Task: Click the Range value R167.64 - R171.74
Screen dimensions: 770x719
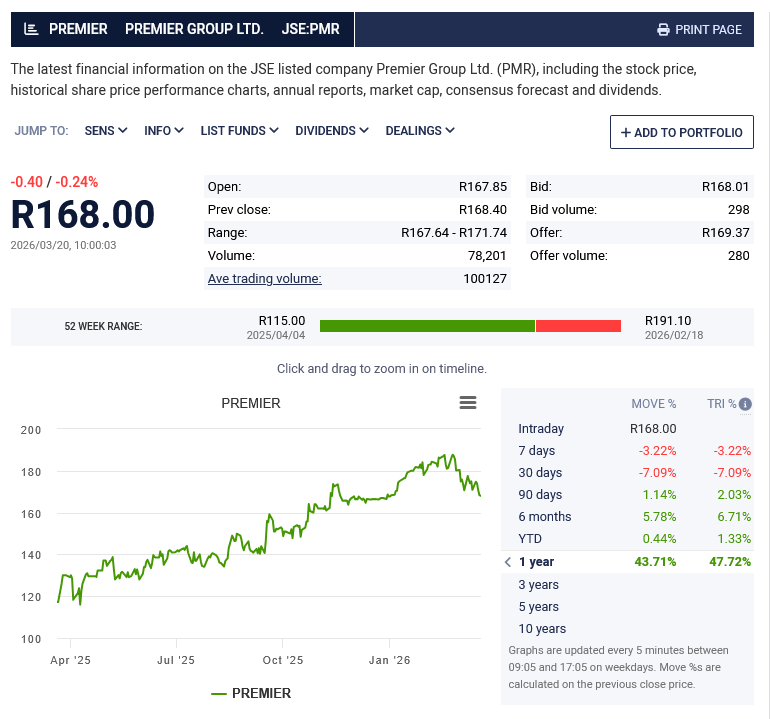Action: click(454, 233)
